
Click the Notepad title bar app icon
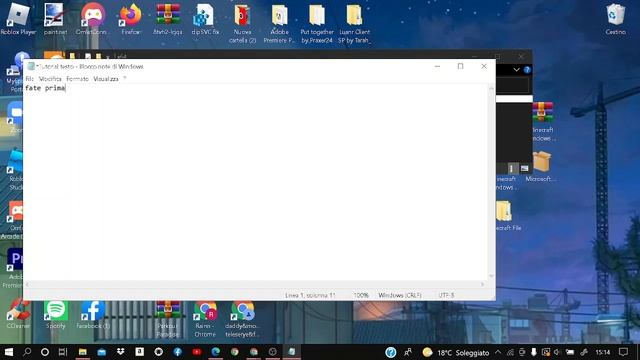(x=31, y=66)
